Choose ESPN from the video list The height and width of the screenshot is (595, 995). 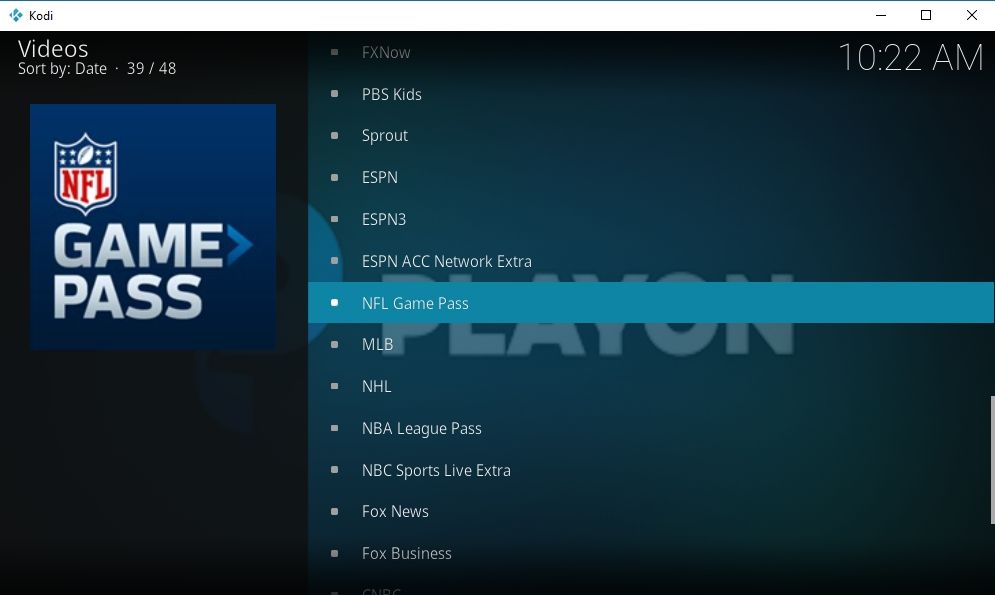[651, 178]
